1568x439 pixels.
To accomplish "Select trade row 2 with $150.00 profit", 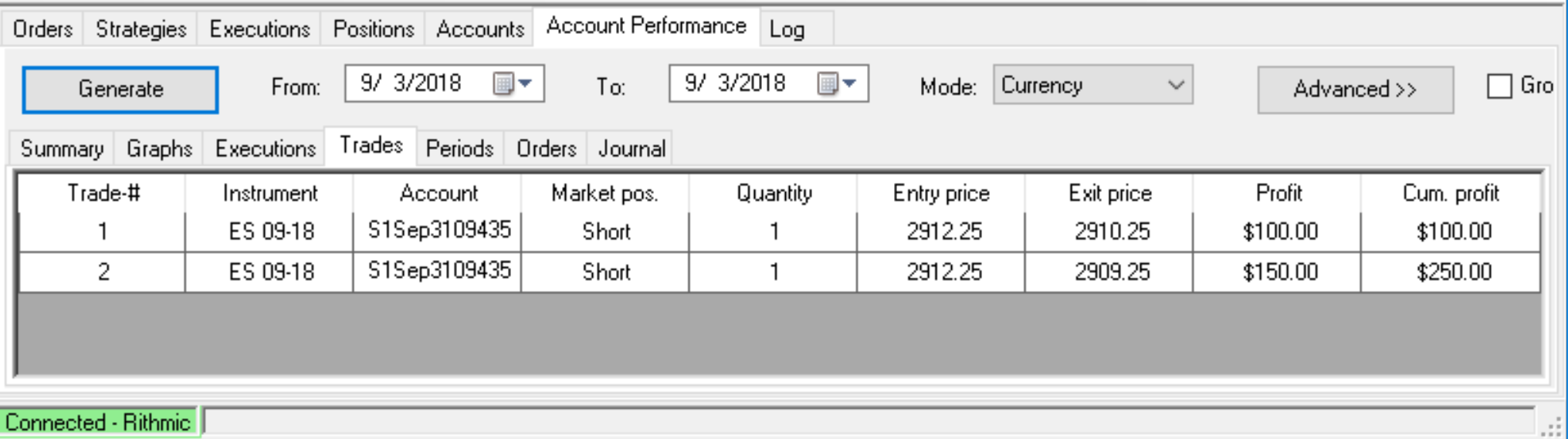I will [x=779, y=272].
